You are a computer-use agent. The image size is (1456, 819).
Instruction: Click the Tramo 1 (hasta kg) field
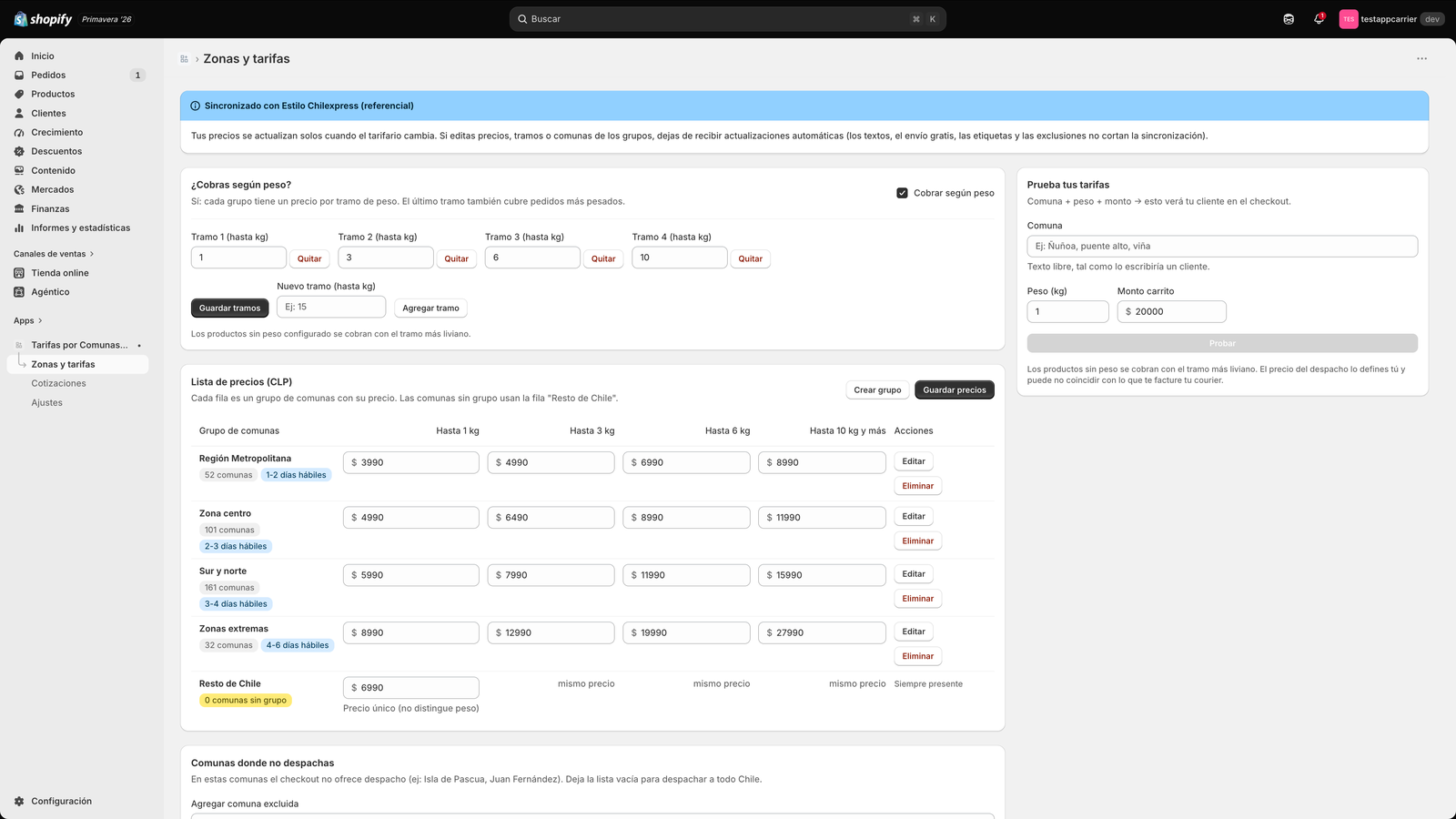point(238,258)
